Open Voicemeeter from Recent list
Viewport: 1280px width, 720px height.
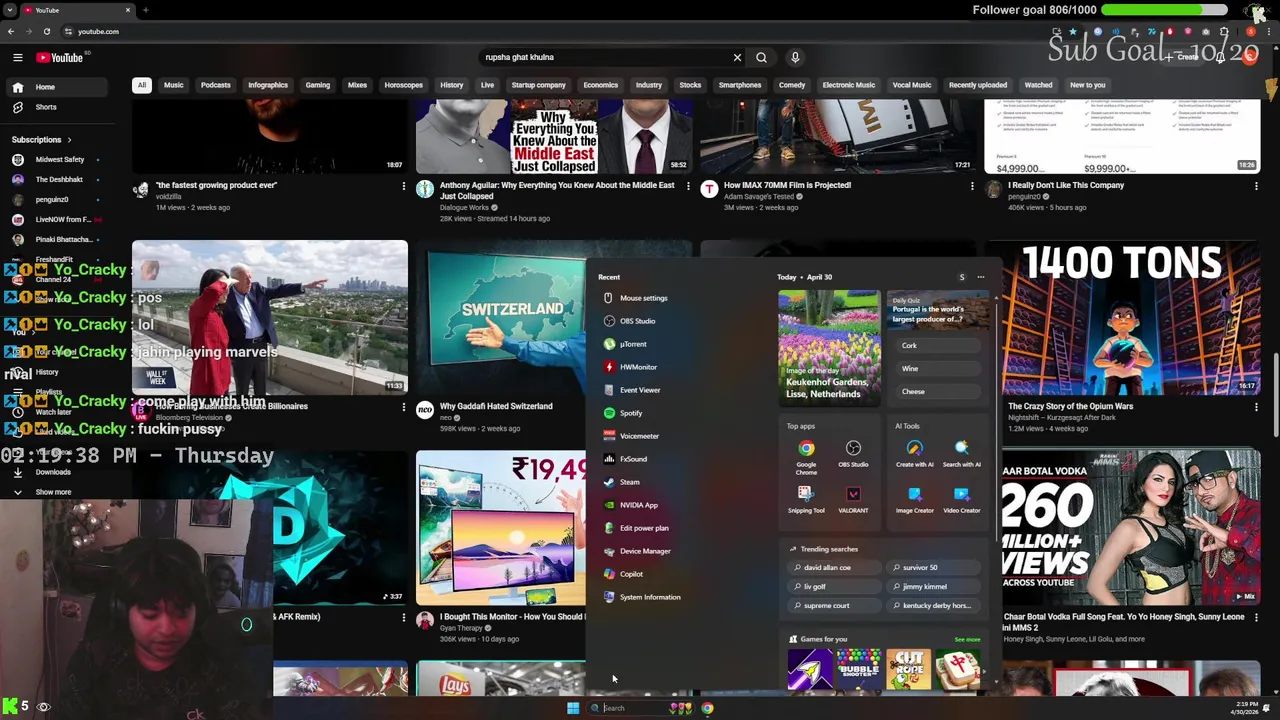(639, 436)
